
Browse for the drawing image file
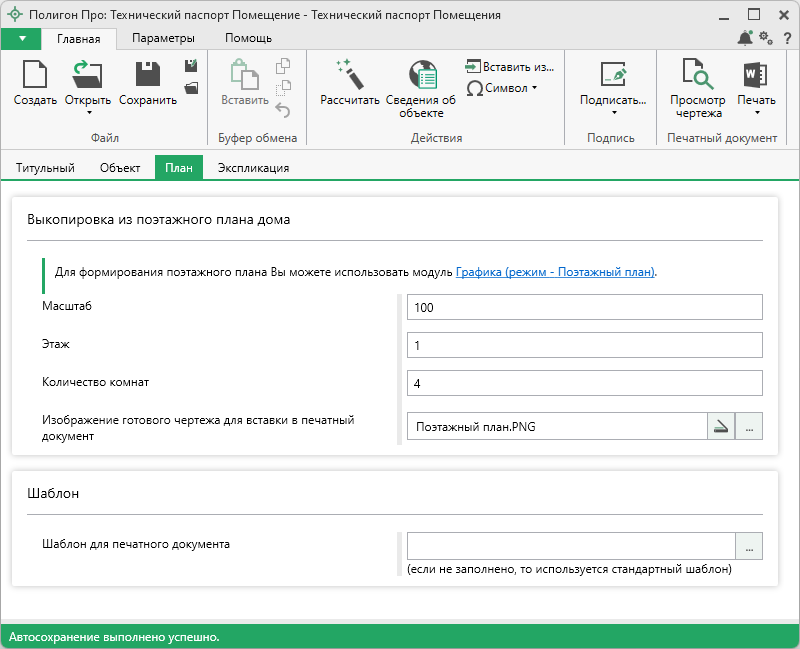[749, 427]
